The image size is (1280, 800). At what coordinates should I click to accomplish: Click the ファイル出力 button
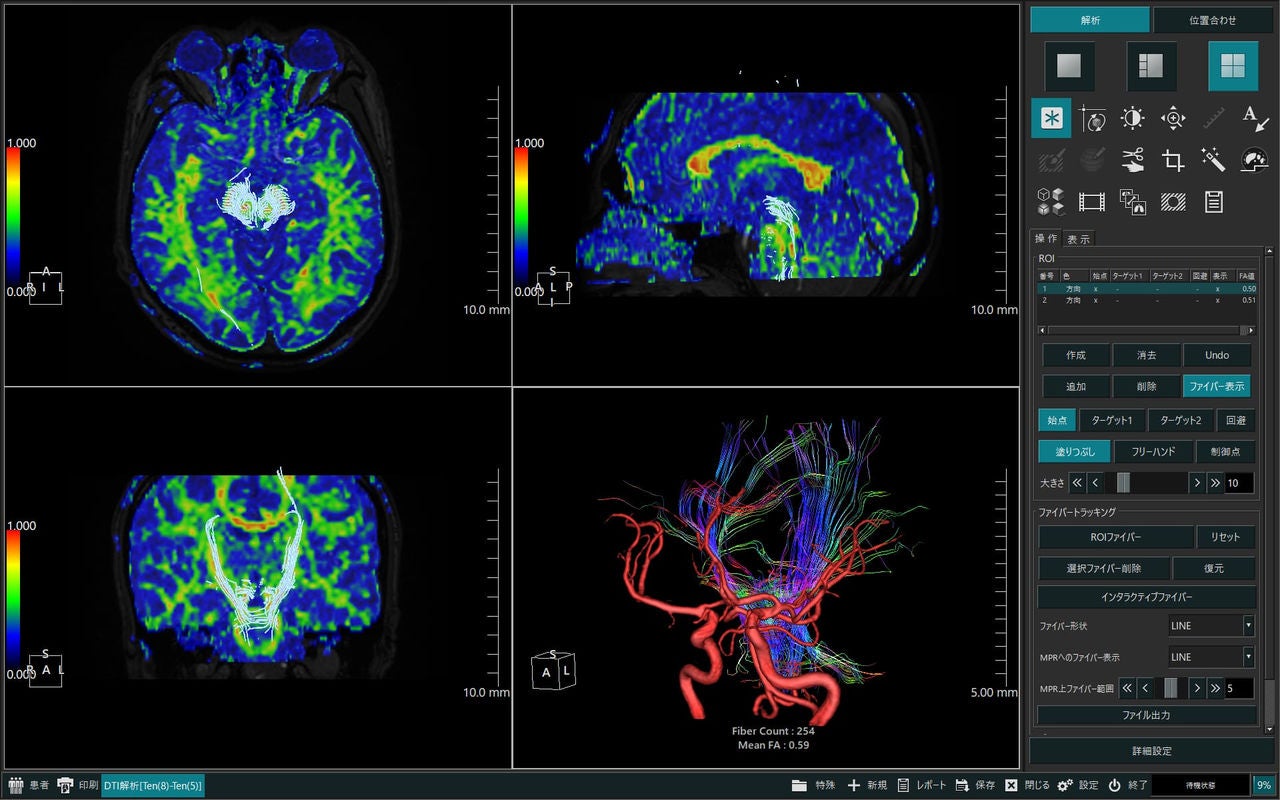click(x=1147, y=715)
